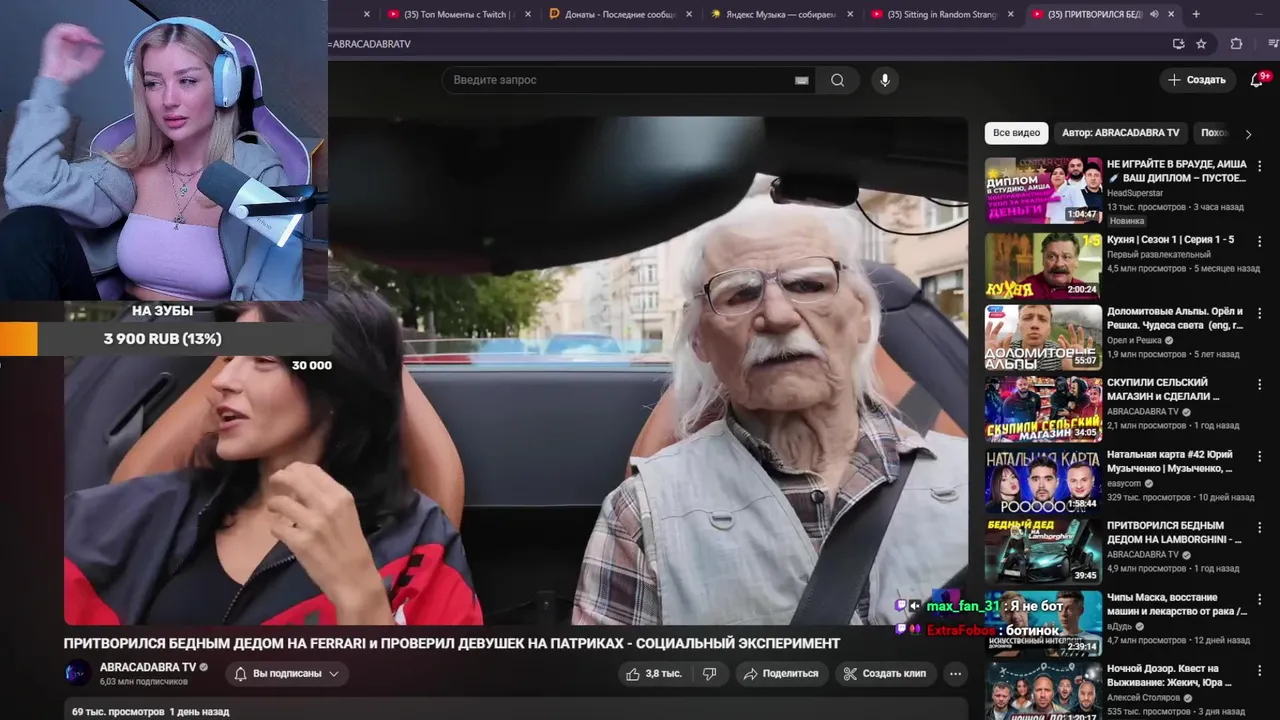Screen dimensions: 1280x720
Task: Switch to the Топ Моменты с Twitch tab
Action: coord(459,14)
